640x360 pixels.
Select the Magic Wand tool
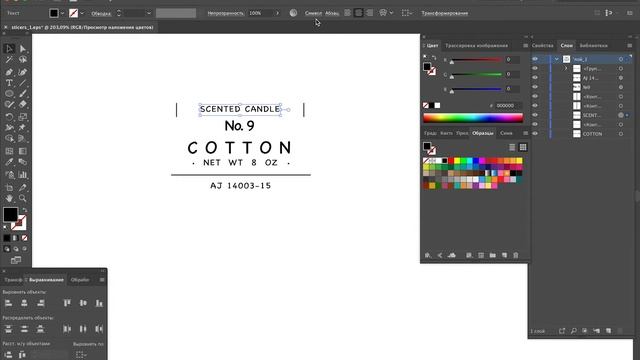9,60
